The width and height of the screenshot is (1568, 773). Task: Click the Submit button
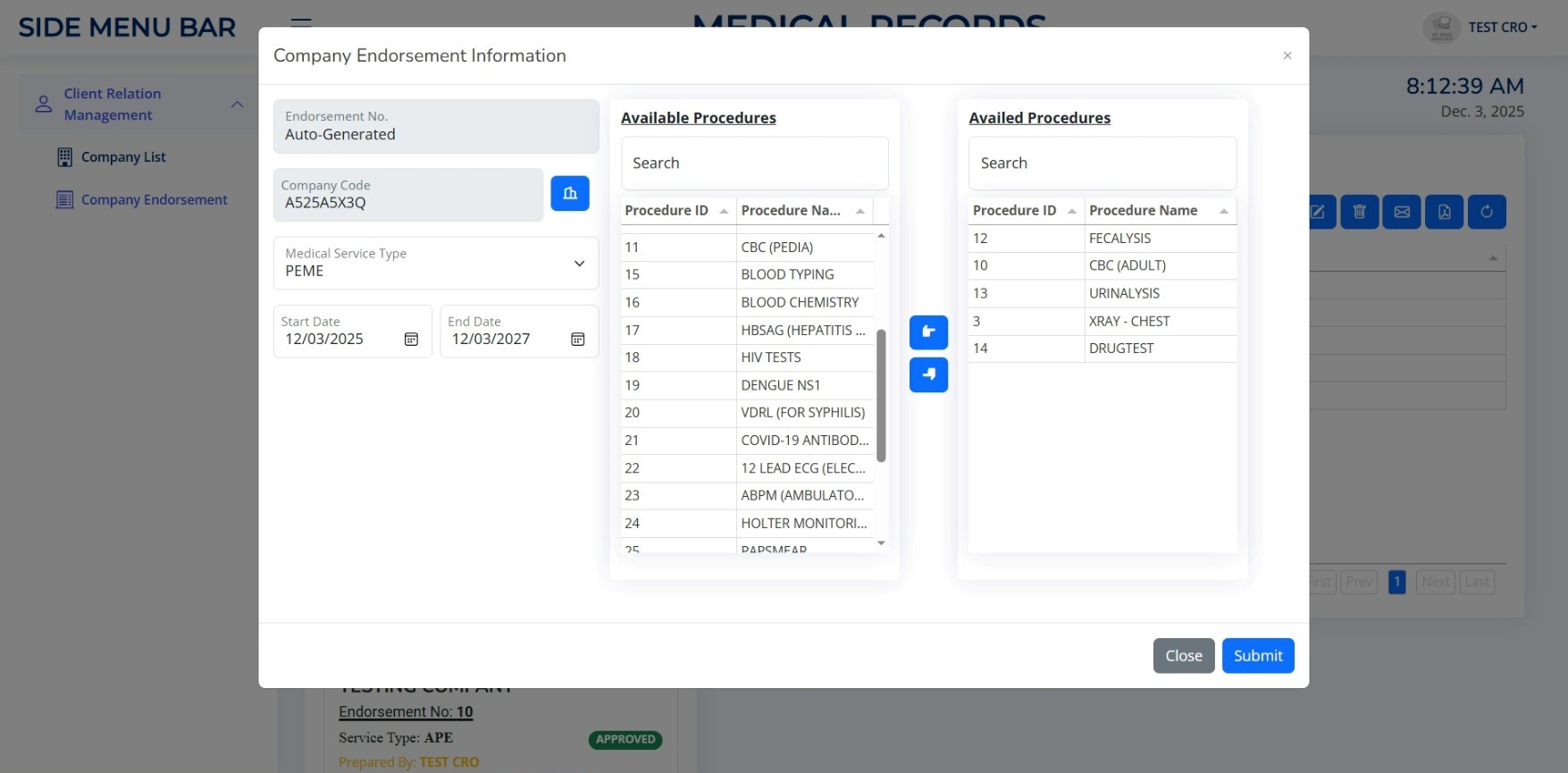[x=1257, y=656]
